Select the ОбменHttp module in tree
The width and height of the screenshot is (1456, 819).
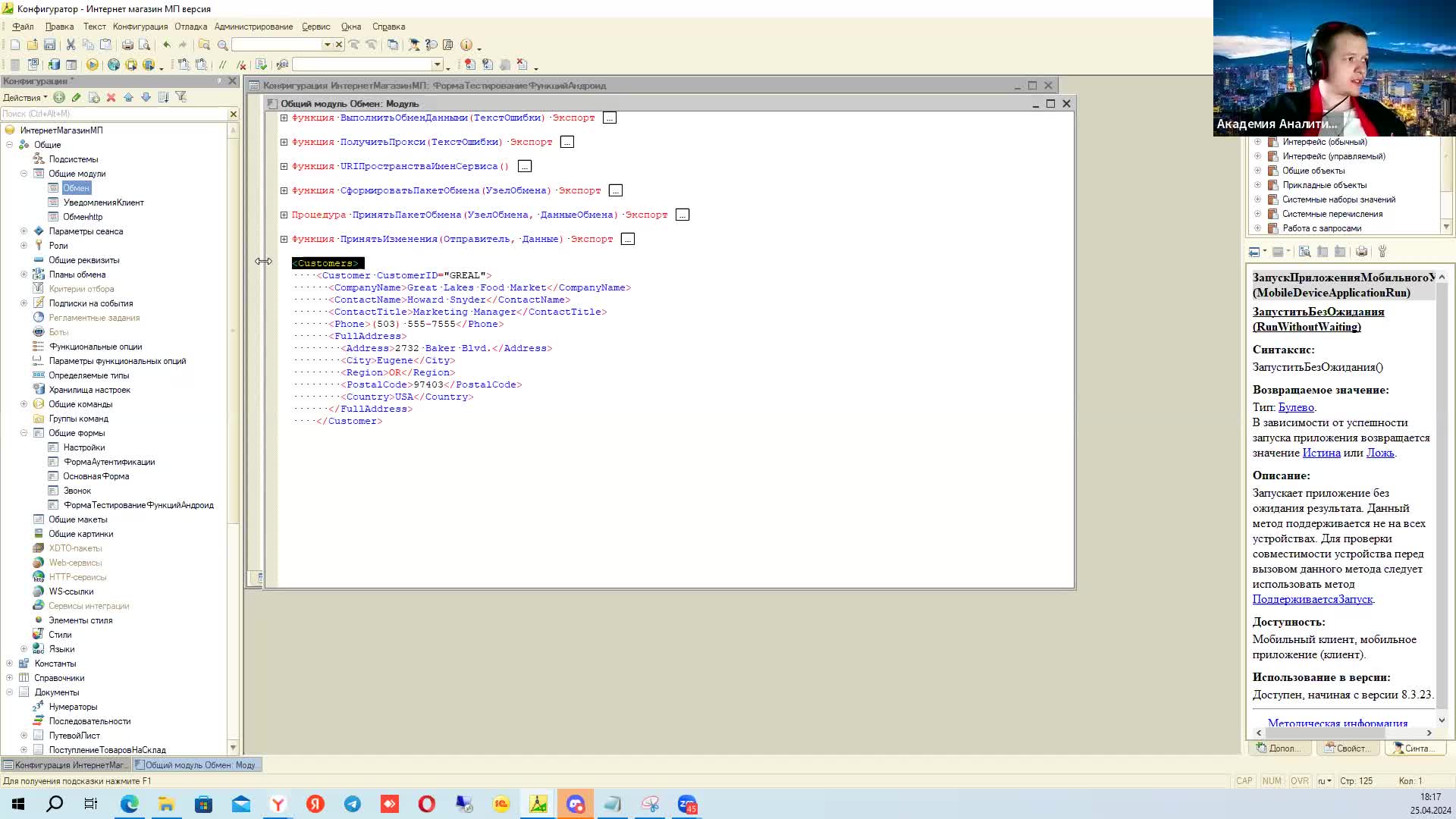click(83, 217)
